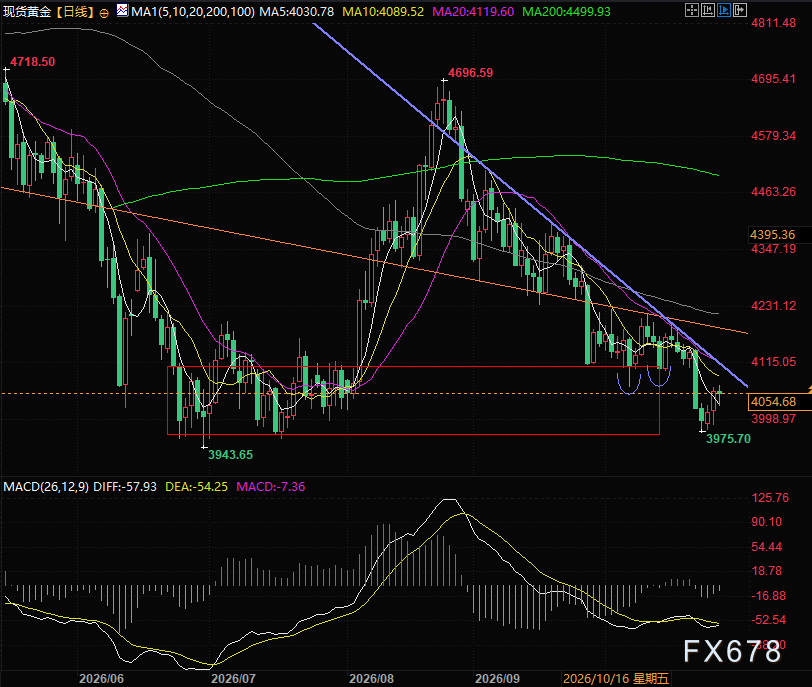Click the MA1(5,10,20,200,100) indicator label
The width and height of the screenshot is (812, 687).
click(x=193, y=11)
